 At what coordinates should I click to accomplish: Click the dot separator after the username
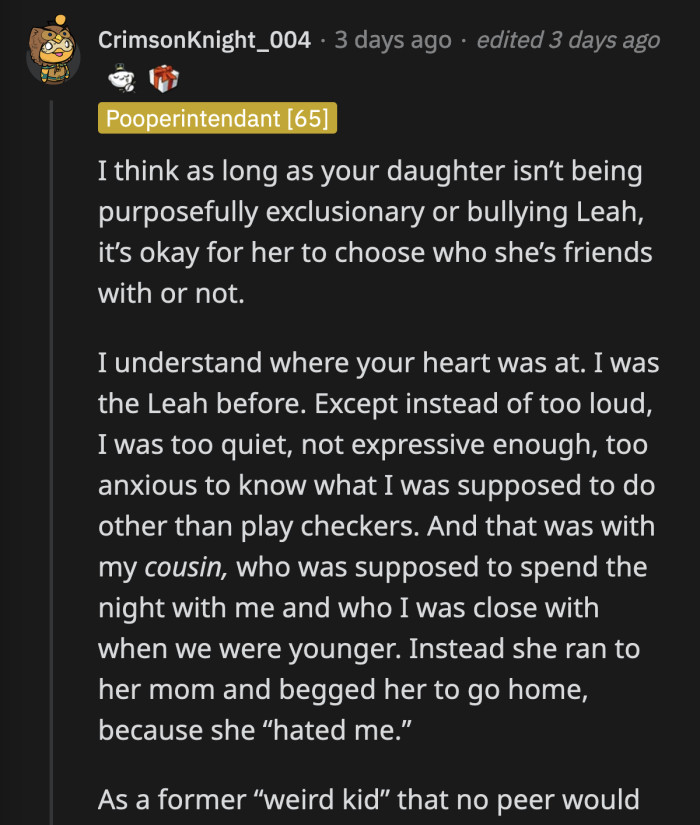point(322,41)
